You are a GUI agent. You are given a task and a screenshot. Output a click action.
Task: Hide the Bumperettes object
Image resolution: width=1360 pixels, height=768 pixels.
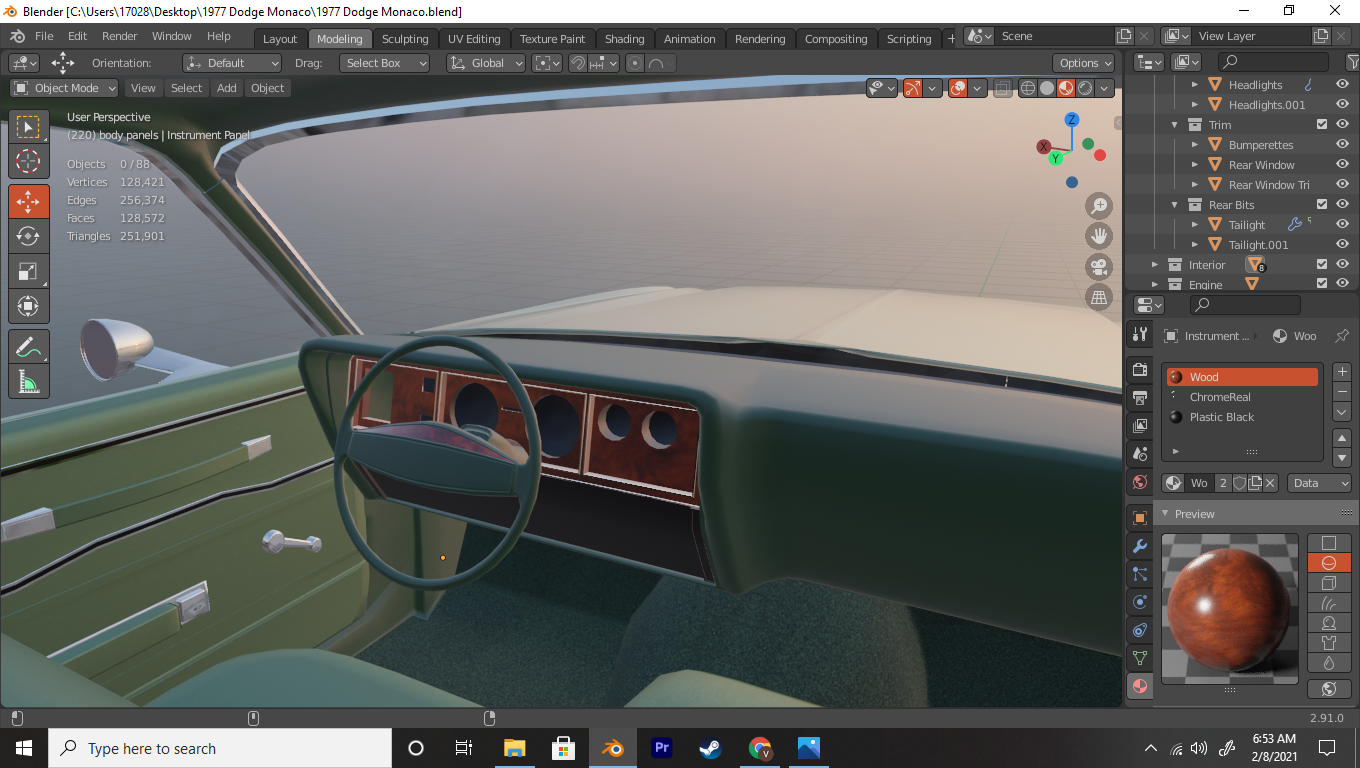(1342, 145)
